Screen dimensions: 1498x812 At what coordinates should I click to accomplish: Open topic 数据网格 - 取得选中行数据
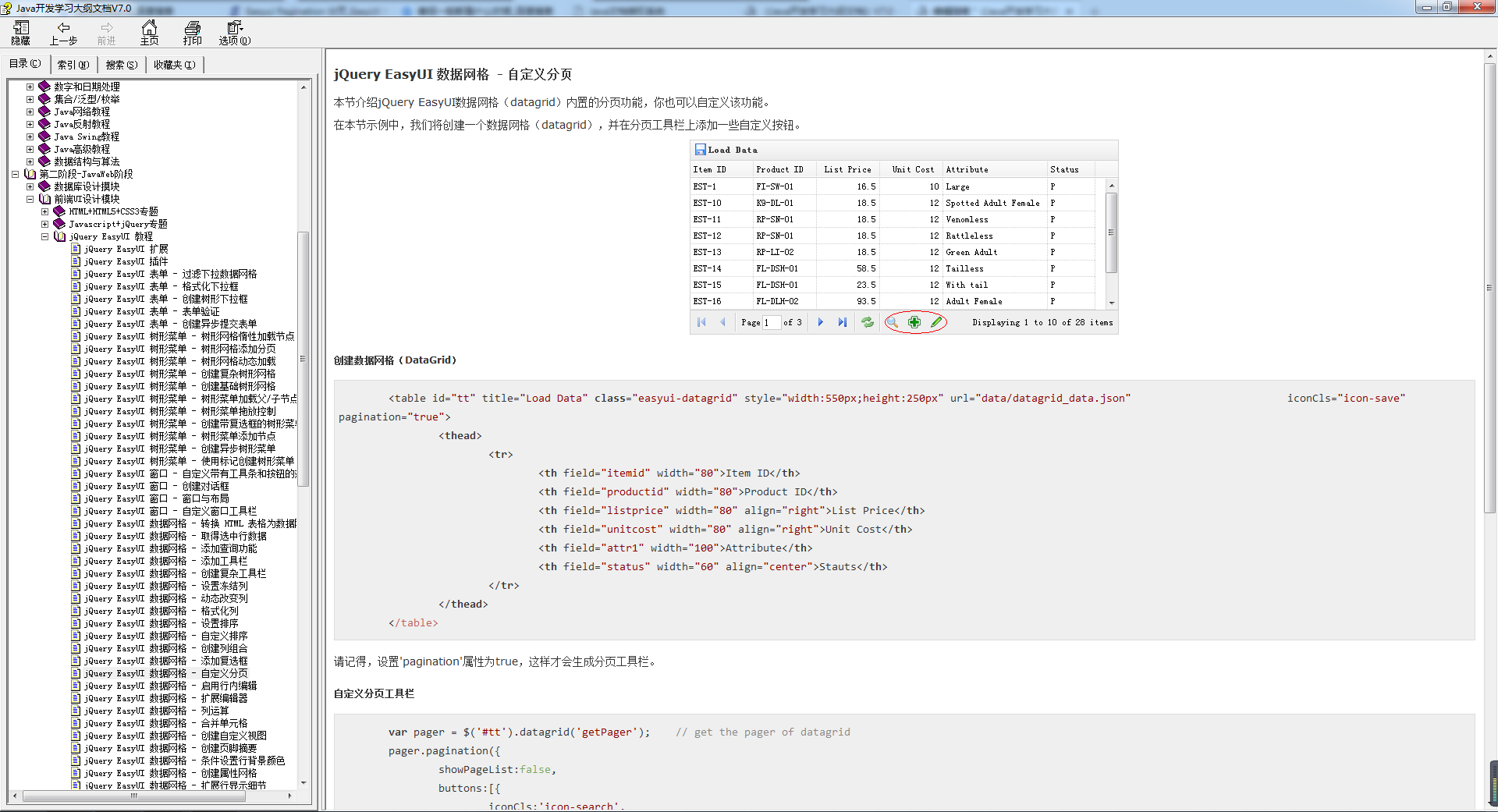point(176,536)
